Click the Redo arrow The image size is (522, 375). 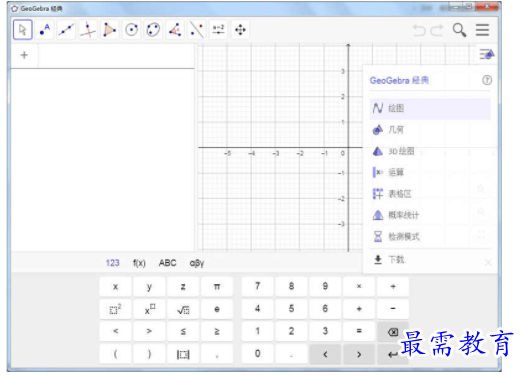point(437,30)
